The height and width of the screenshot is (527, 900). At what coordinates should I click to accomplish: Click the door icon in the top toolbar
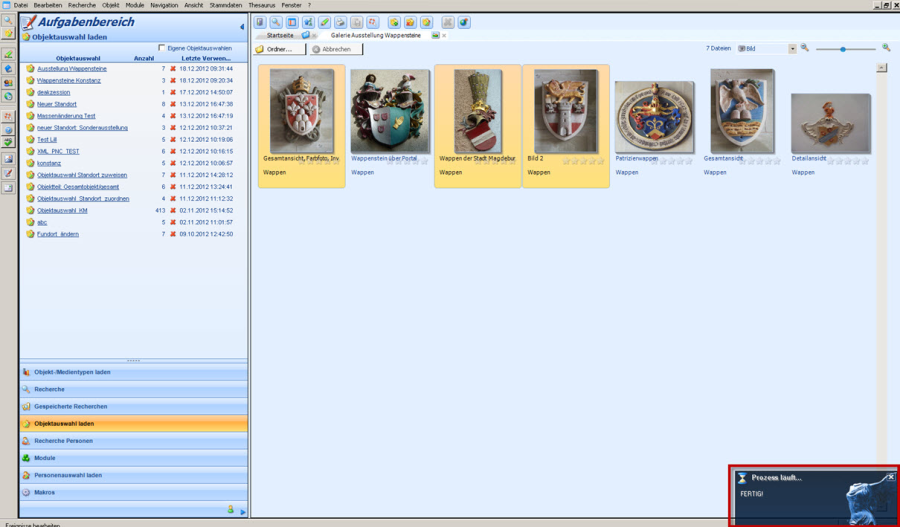(260, 22)
